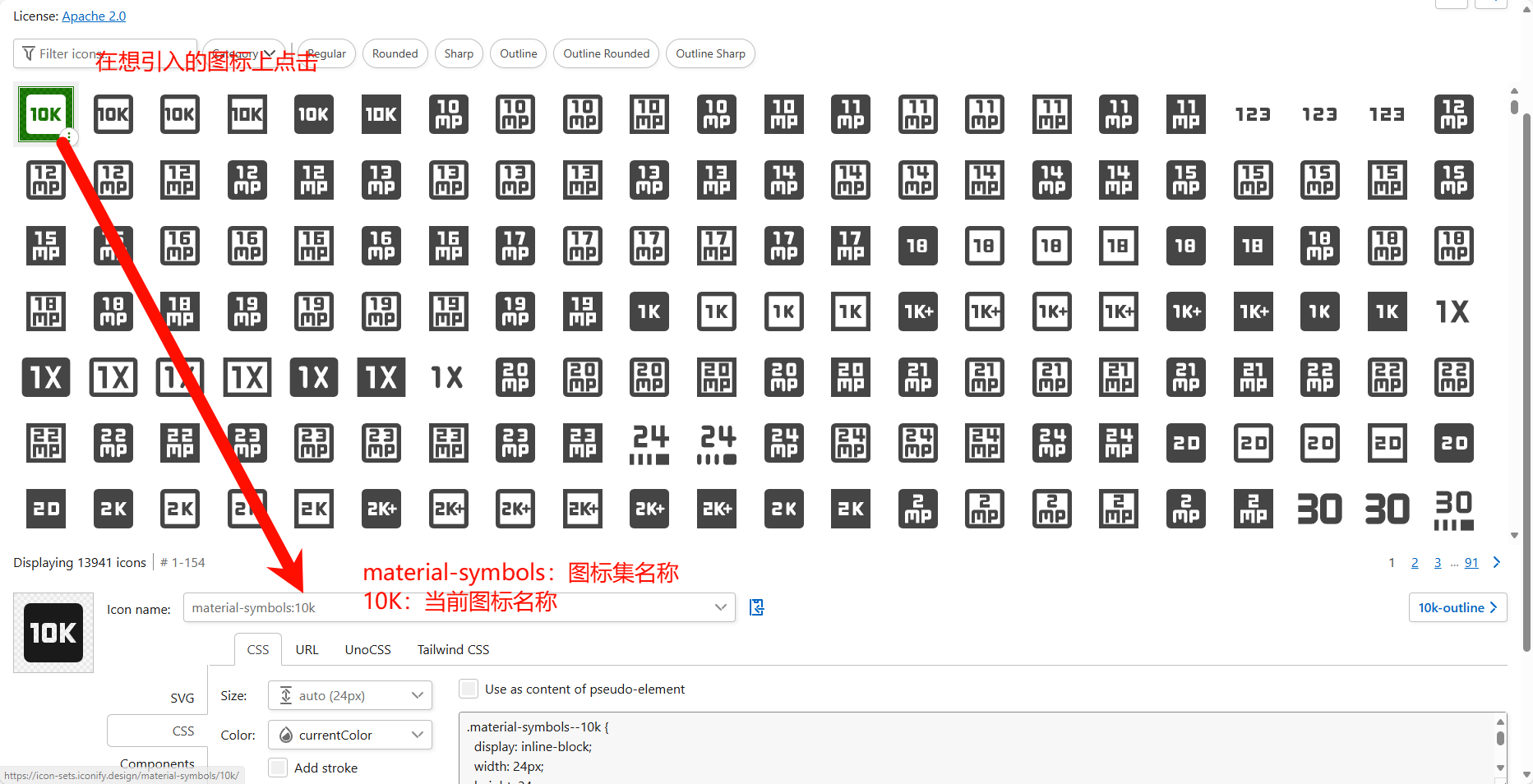This screenshot has width=1533, height=784.
Task: Expand the Category filter dropdown
Action: point(243,53)
